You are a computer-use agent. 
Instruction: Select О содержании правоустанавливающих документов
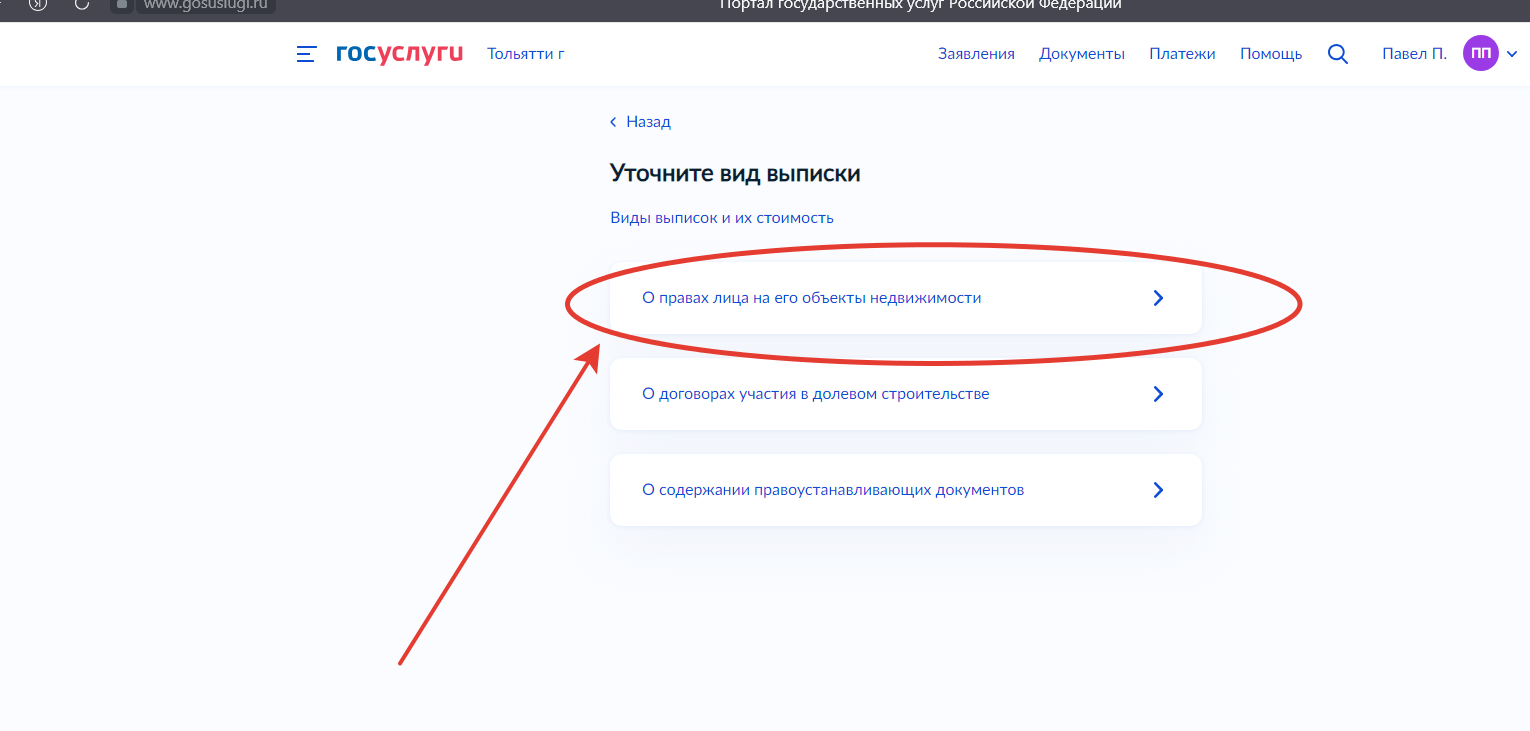click(x=906, y=490)
